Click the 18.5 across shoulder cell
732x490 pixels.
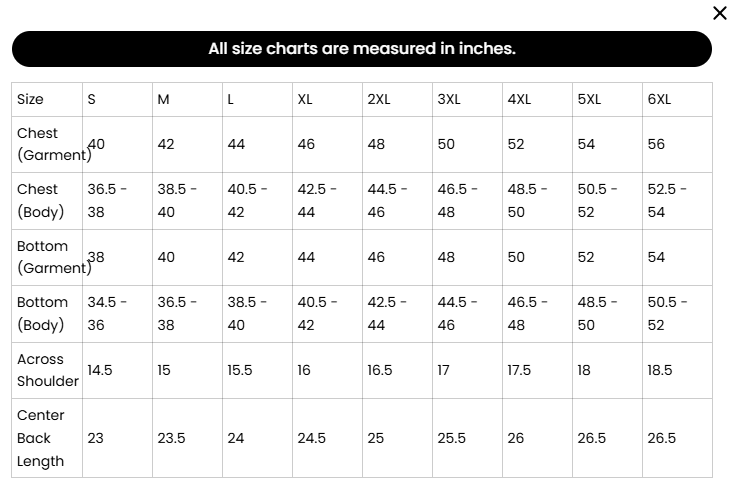677,370
